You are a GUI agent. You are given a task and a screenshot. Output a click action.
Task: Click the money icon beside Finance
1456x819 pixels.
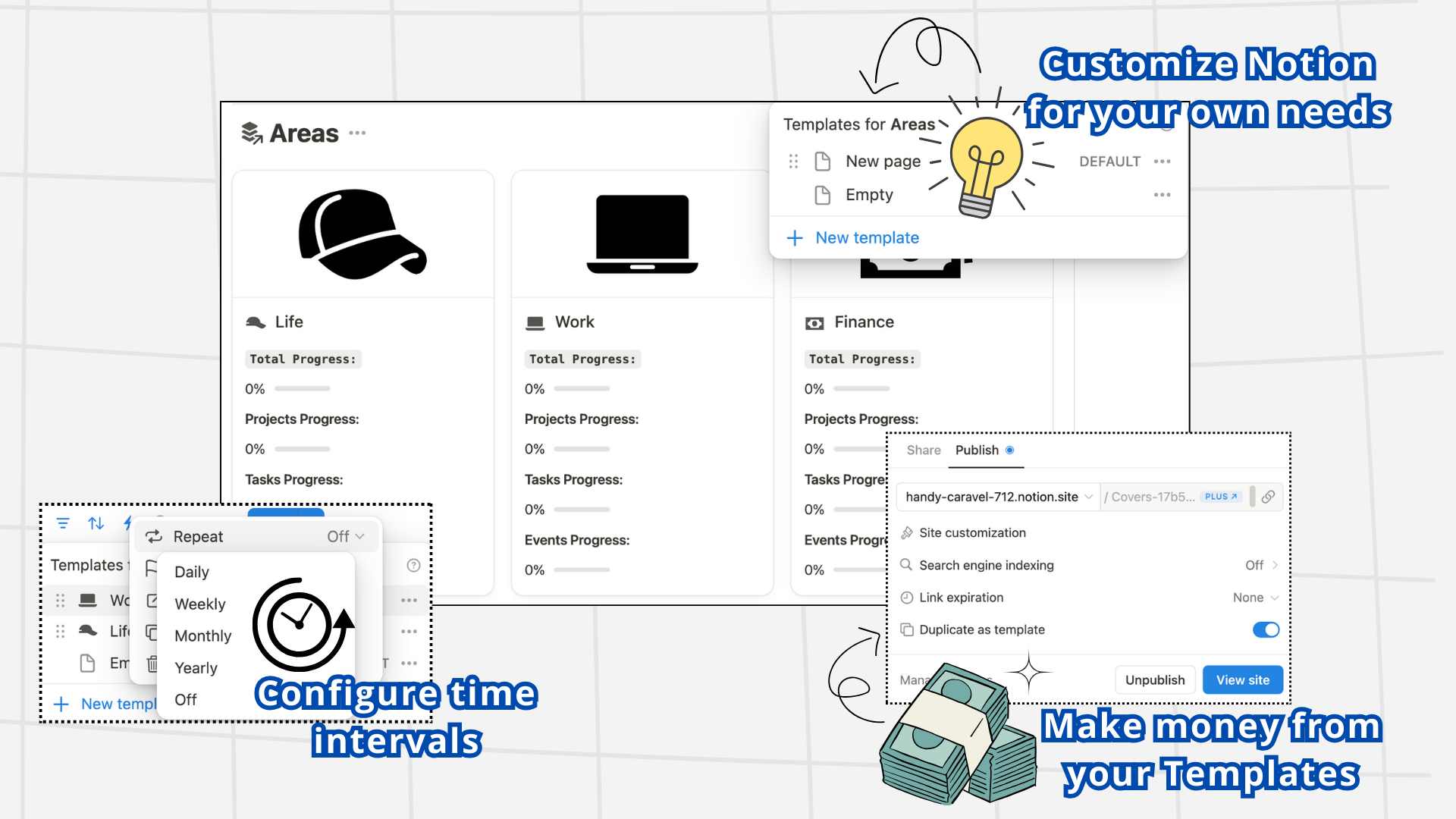tap(814, 323)
